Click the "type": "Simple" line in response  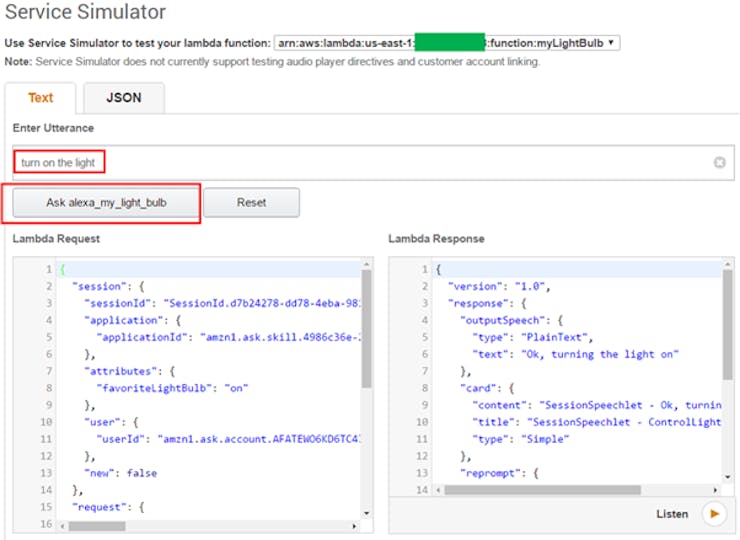click(521, 439)
